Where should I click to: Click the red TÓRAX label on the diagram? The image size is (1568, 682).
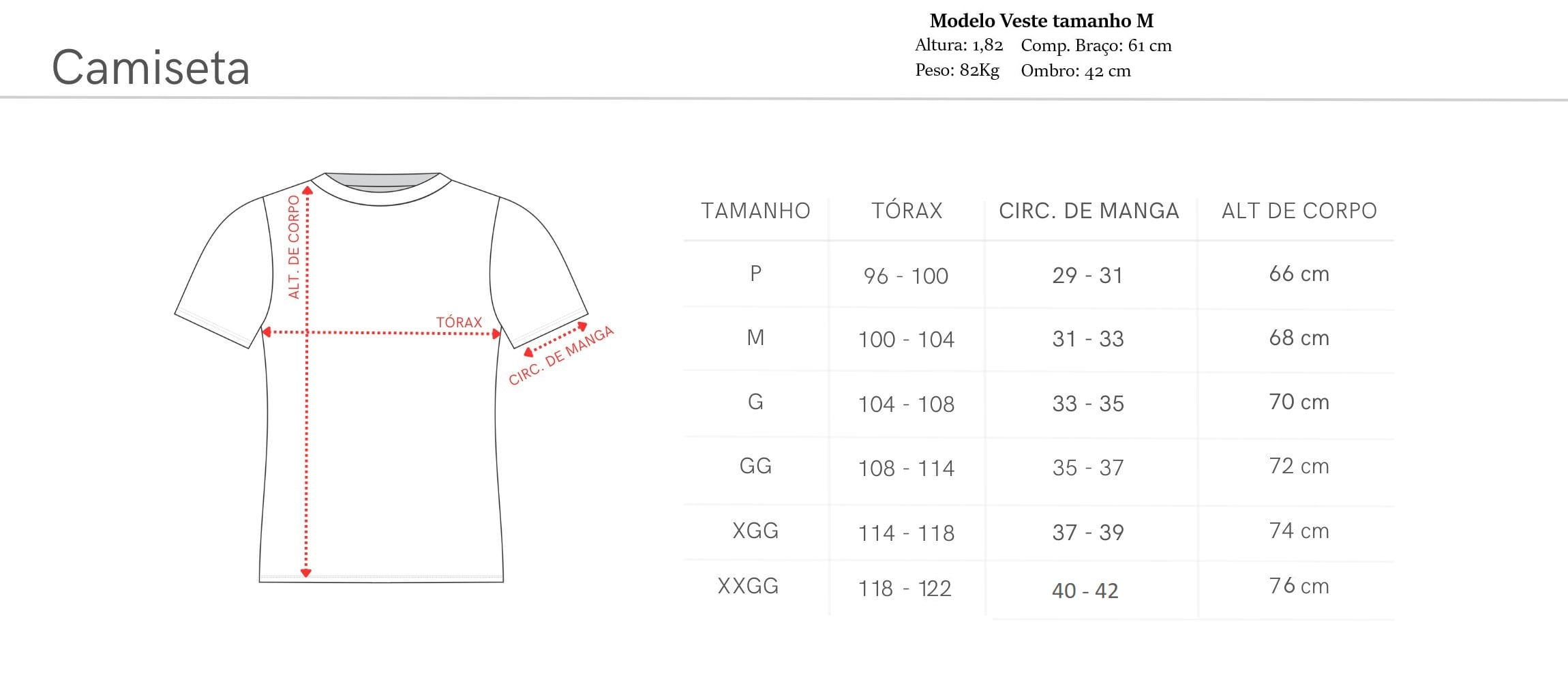point(459,322)
